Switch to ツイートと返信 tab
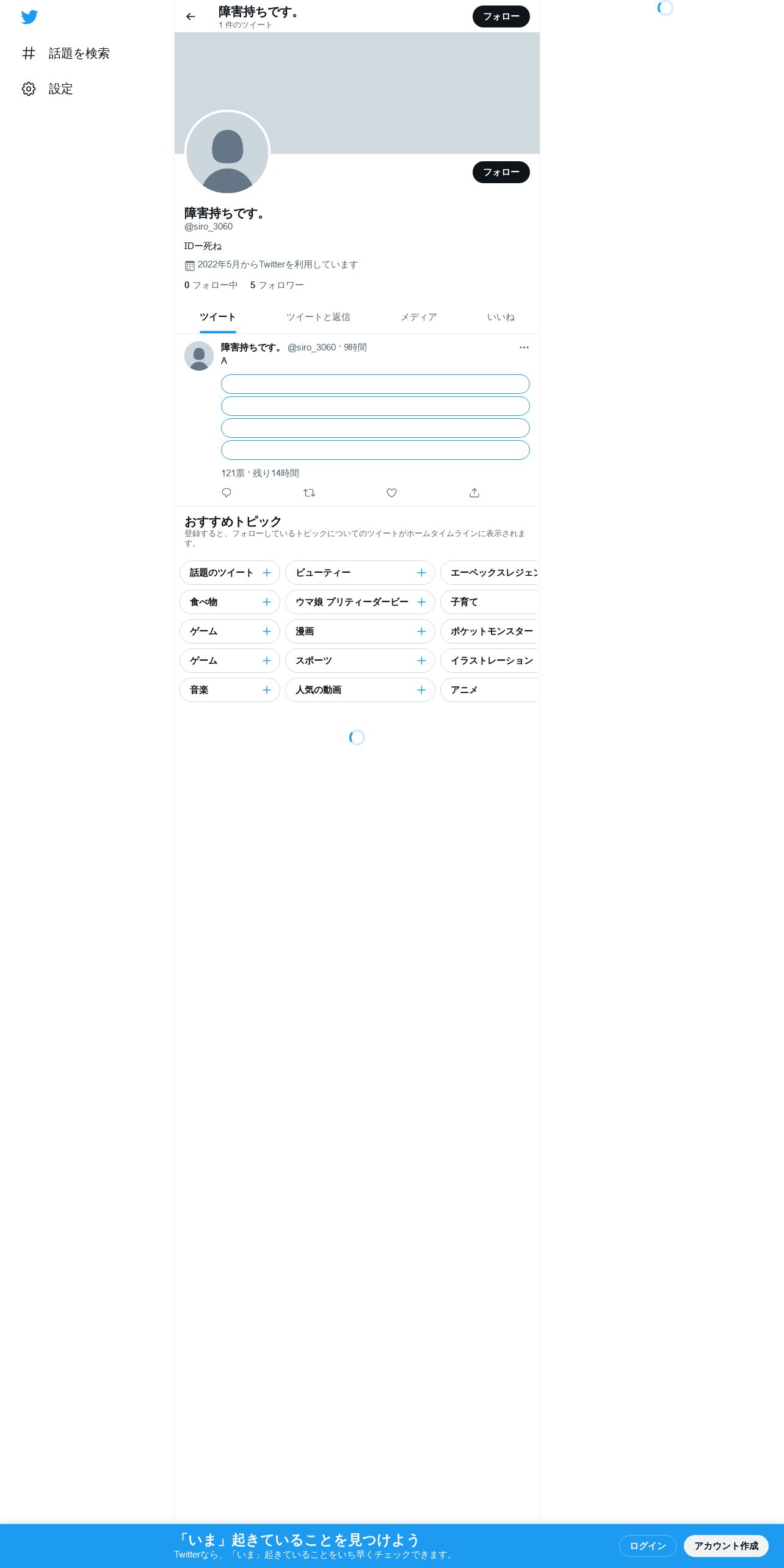 pos(318,317)
